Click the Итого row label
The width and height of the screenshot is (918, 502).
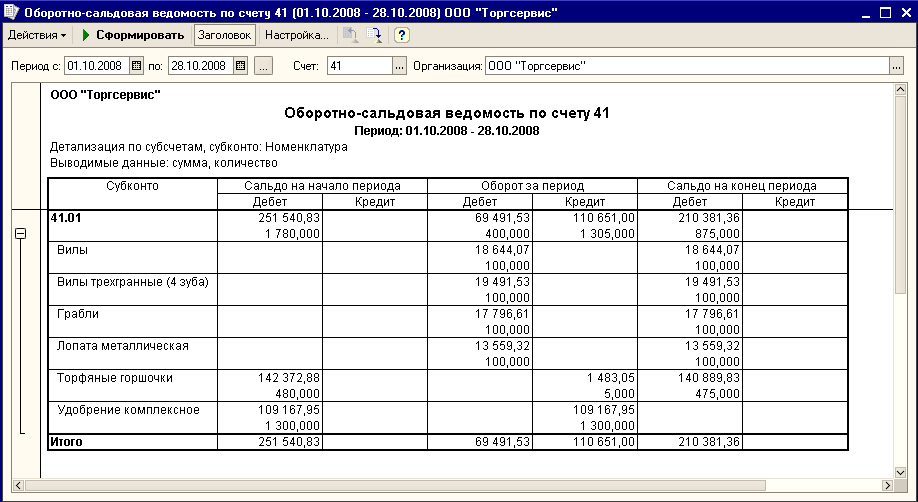click(66, 442)
